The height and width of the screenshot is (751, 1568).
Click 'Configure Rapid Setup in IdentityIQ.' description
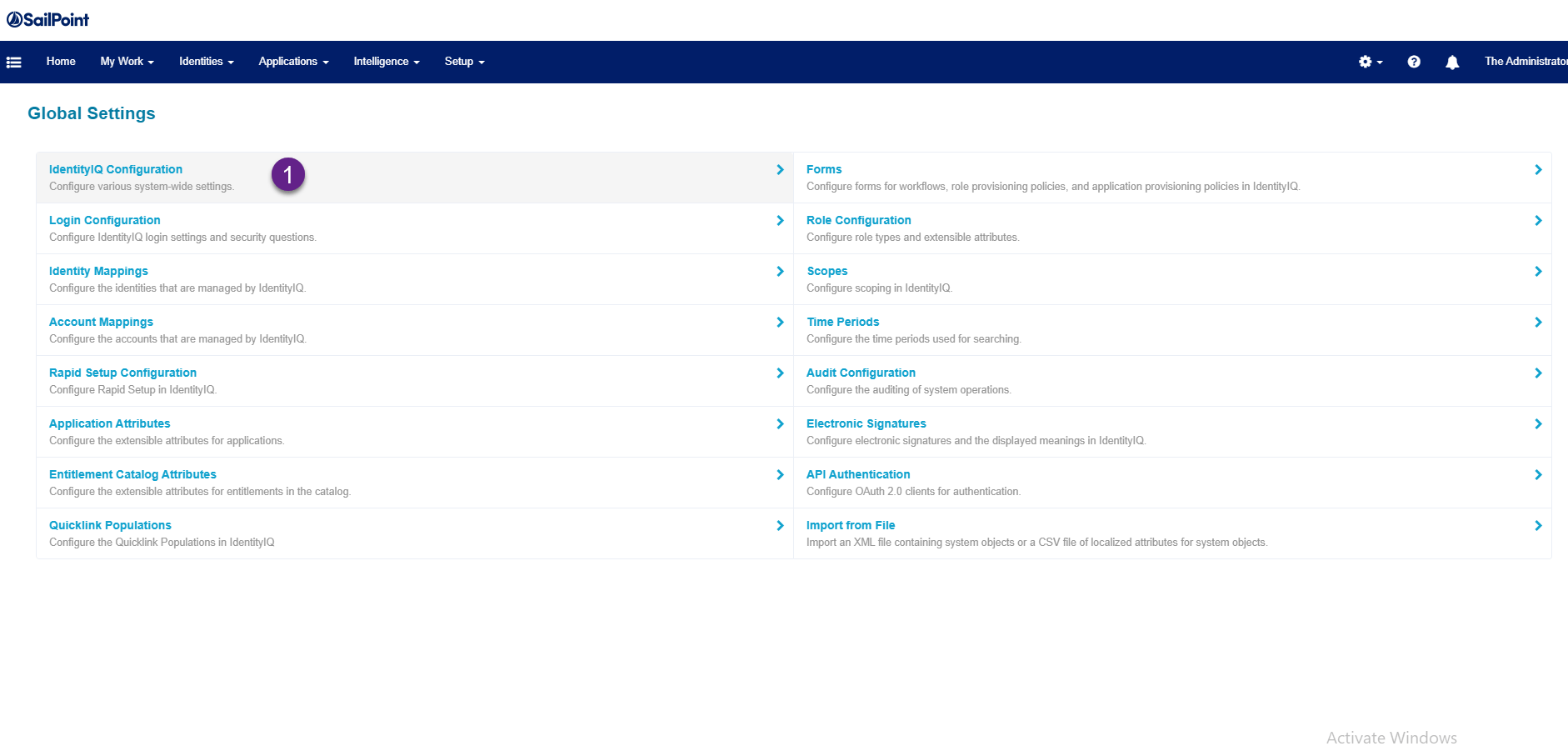132,390
